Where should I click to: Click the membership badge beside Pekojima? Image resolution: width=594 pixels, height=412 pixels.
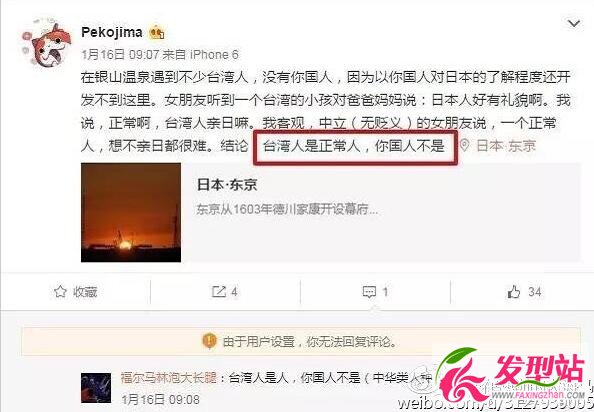[x=156, y=33]
